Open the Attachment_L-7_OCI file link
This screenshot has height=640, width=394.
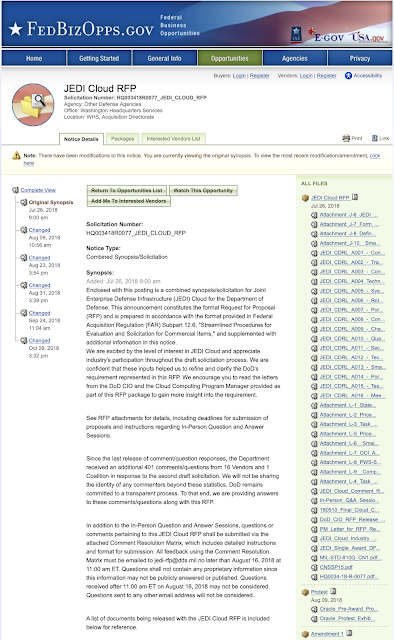pos(350,453)
